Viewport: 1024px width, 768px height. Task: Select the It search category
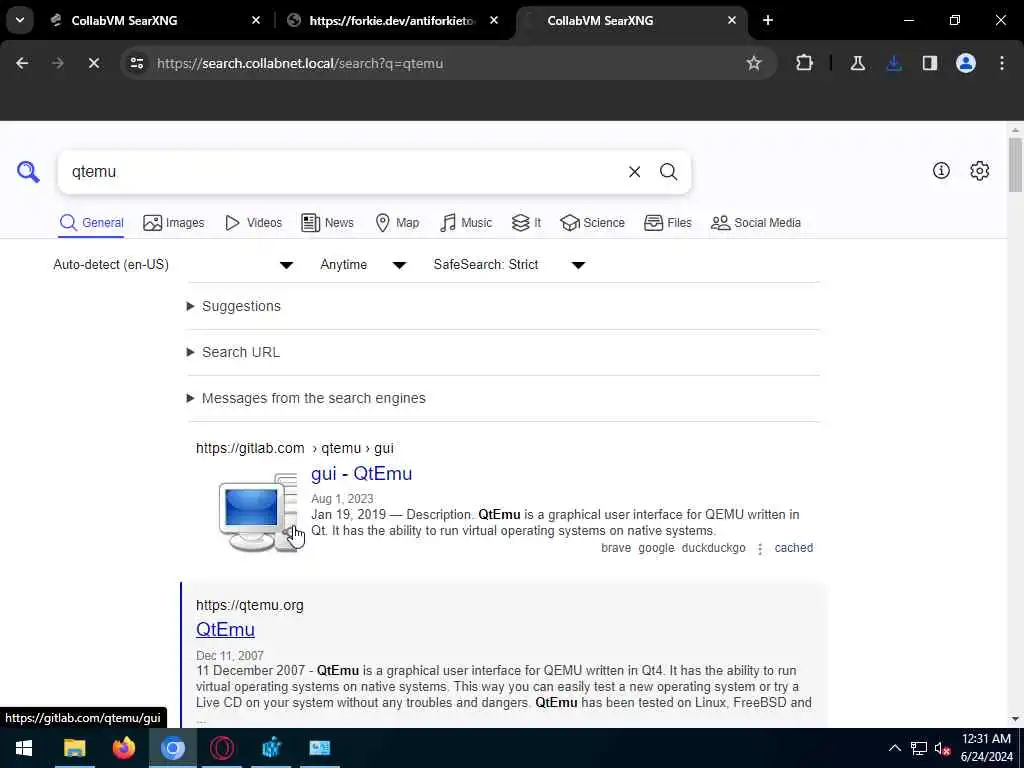pyautogui.click(x=526, y=223)
